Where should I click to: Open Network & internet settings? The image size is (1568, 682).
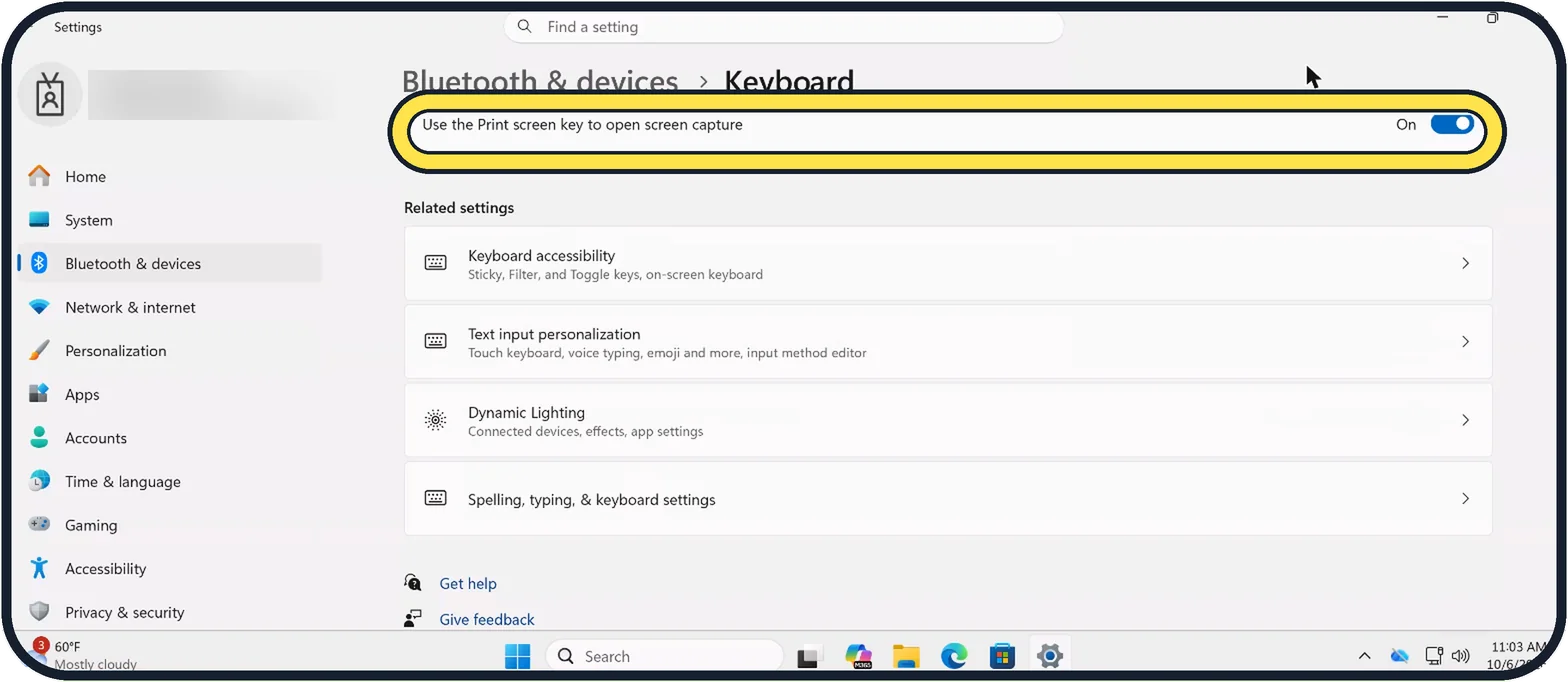click(x=170, y=307)
